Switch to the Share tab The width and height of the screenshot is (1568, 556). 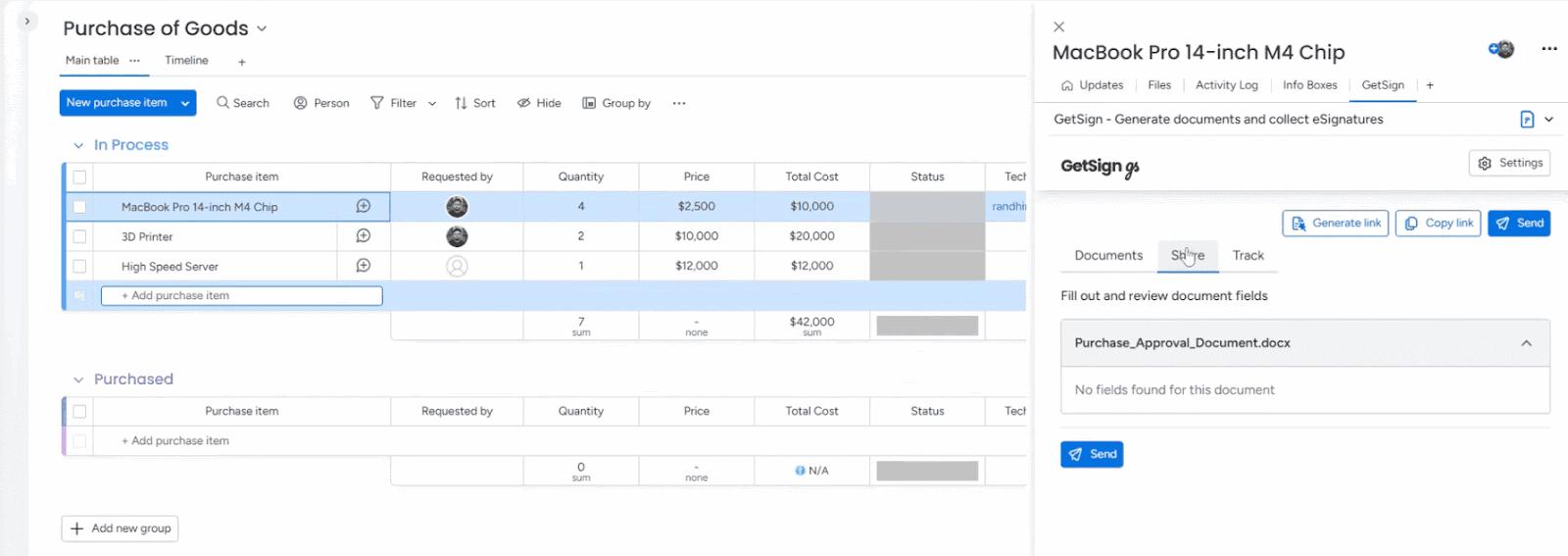(x=1188, y=256)
